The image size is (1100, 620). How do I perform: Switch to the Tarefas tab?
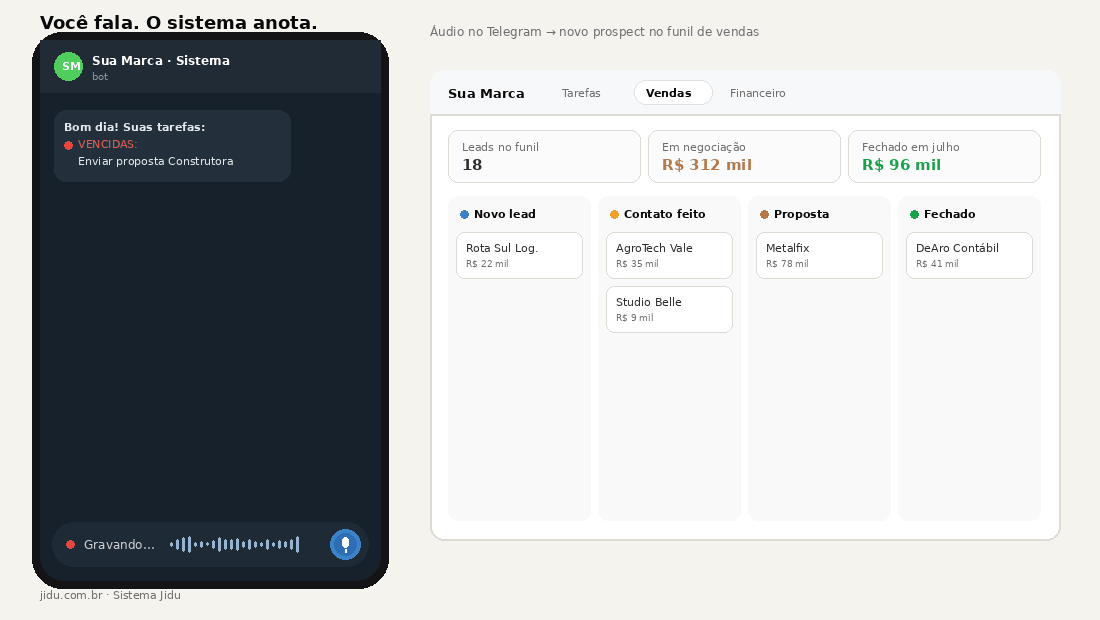(x=581, y=93)
